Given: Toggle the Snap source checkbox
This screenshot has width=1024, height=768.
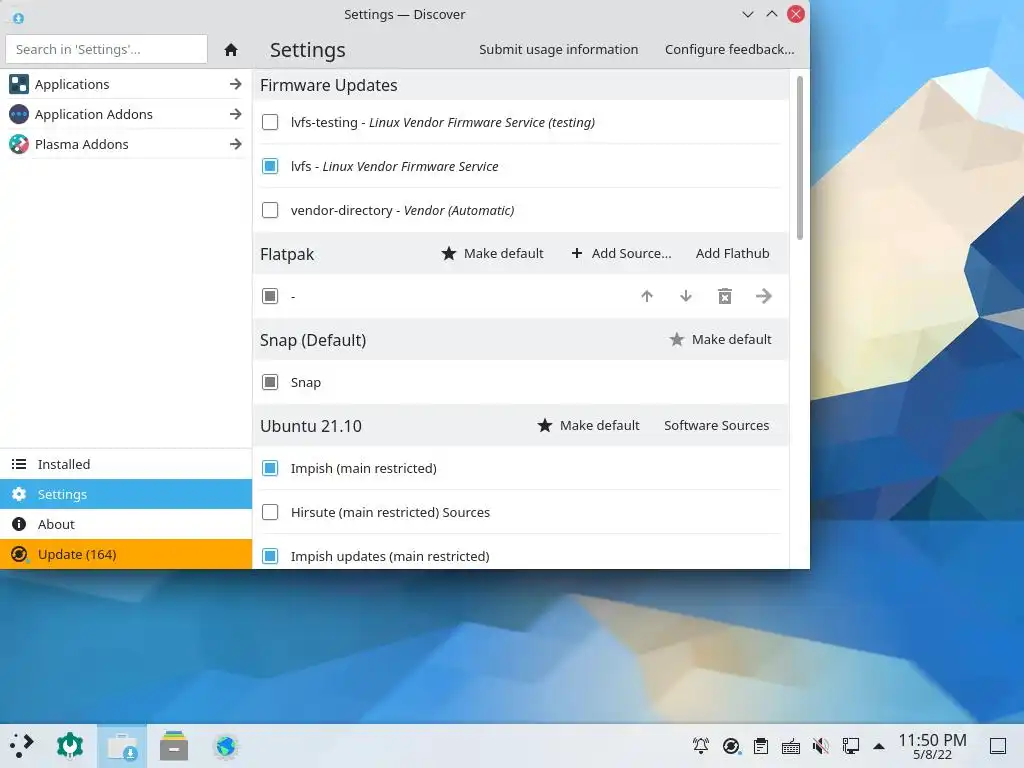Looking at the screenshot, I should pyautogui.click(x=270, y=383).
